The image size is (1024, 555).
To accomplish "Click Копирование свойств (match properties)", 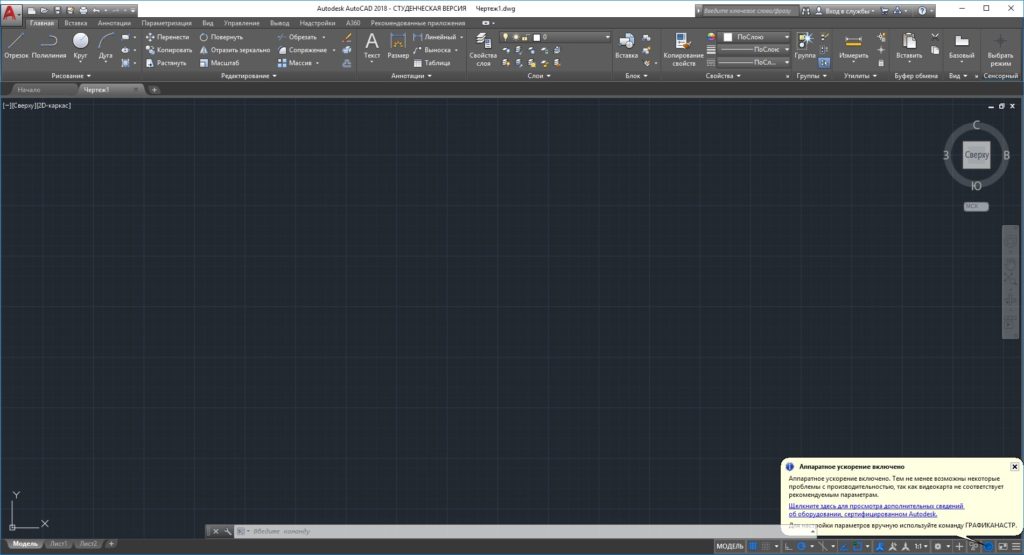I will [x=683, y=50].
